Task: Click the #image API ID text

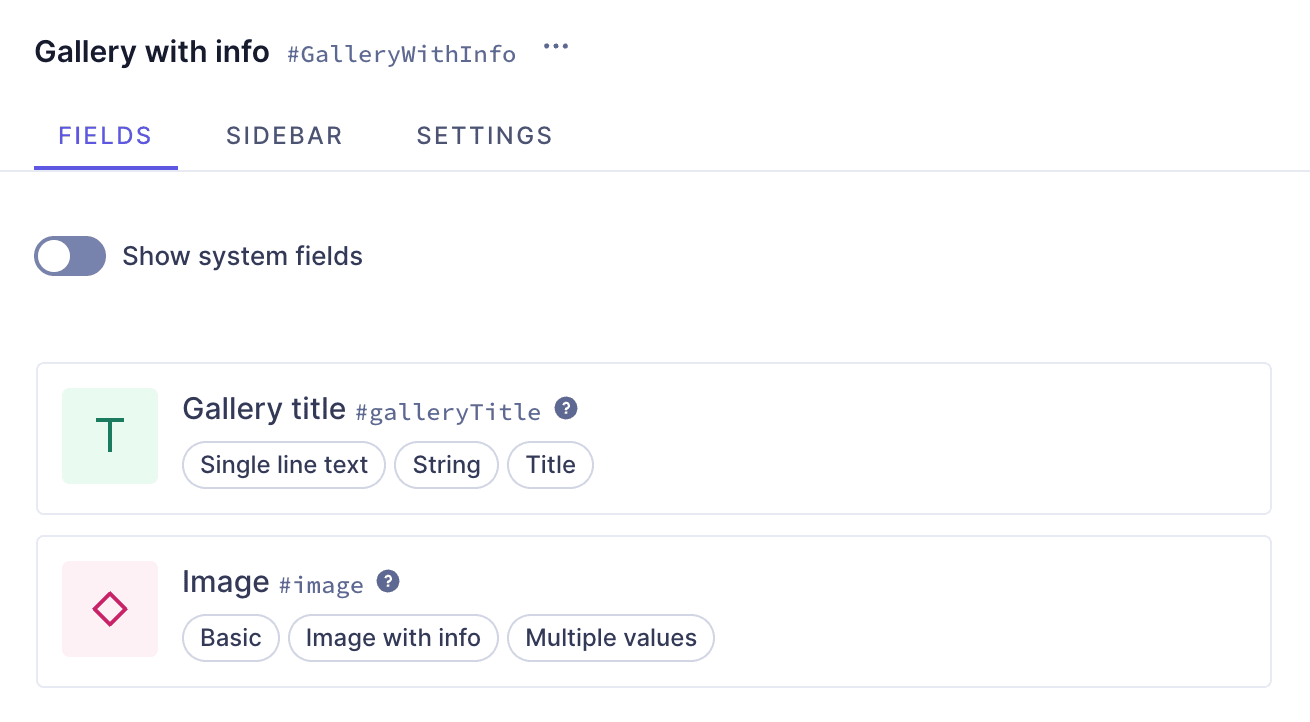Action: (321, 585)
